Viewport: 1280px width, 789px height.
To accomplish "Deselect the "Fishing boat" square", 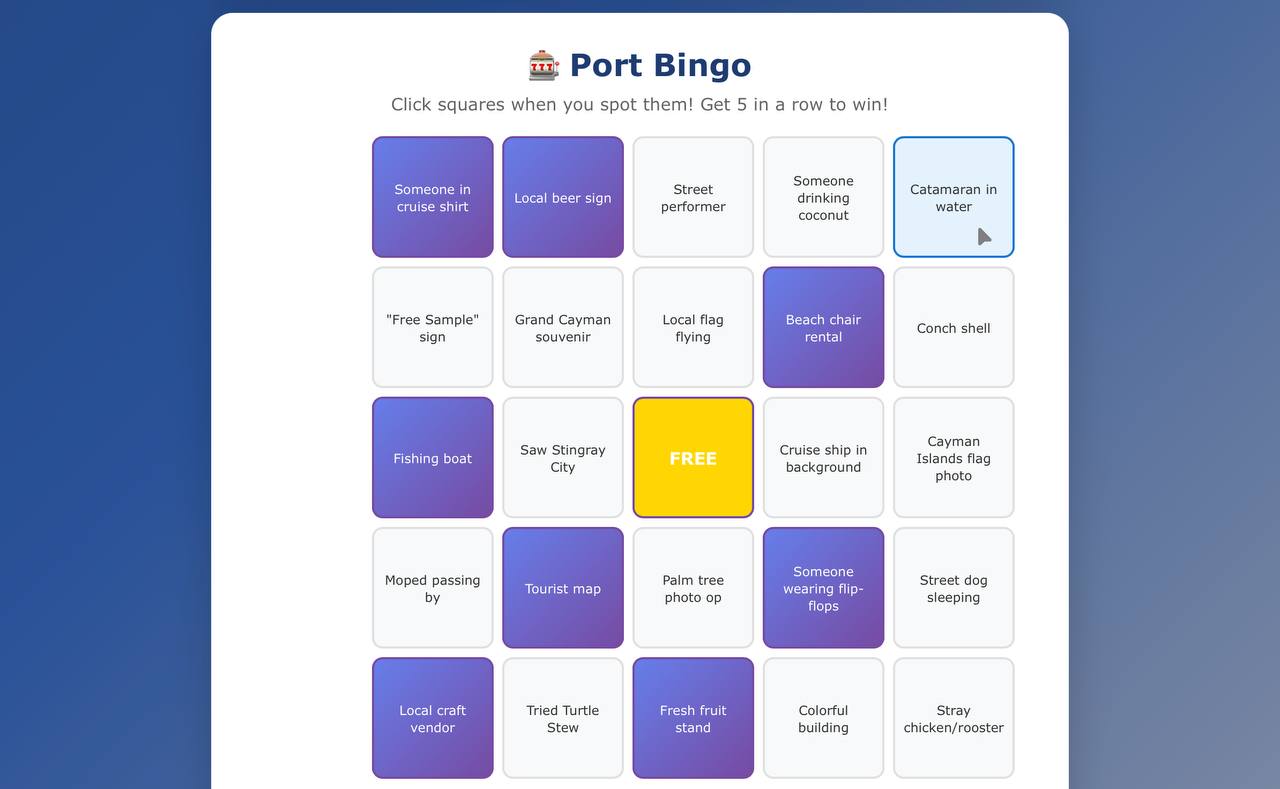I will (432, 457).
